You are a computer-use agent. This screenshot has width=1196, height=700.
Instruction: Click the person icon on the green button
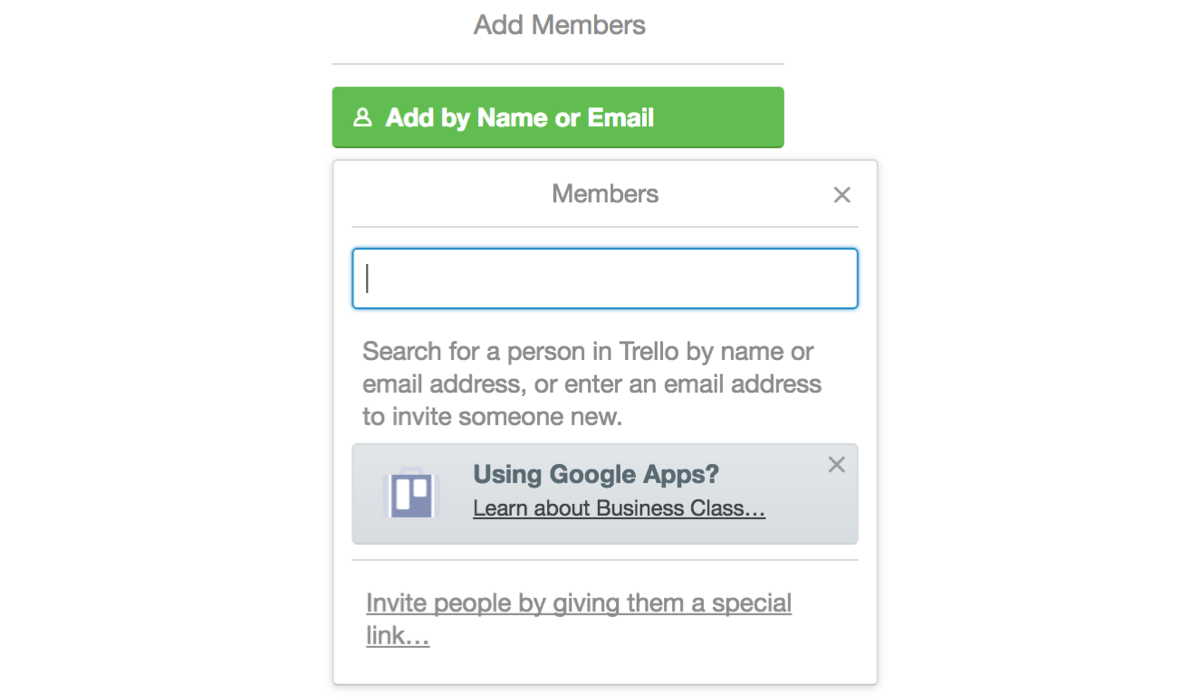pos(363,118)
